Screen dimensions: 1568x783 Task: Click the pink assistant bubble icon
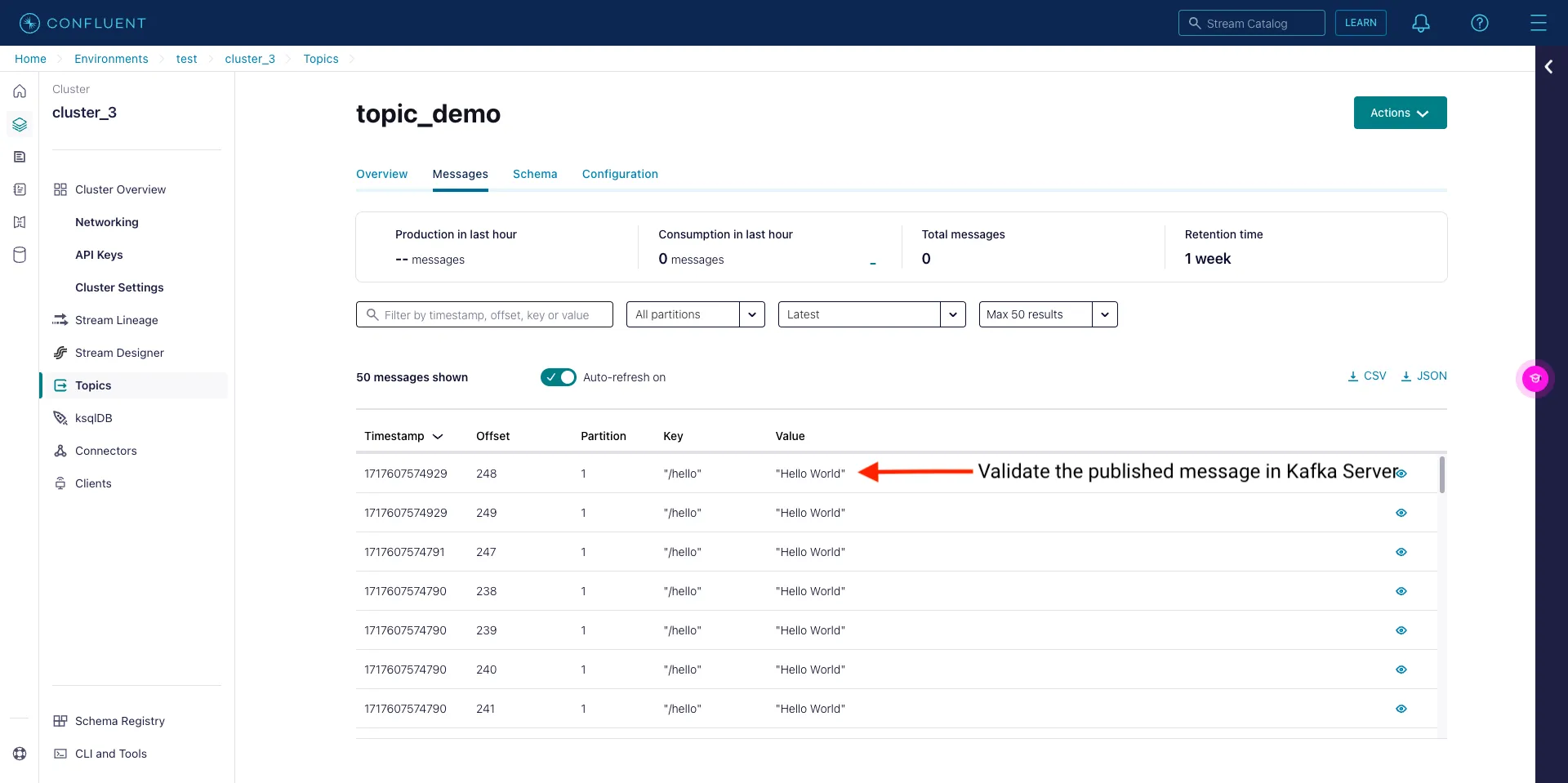click(x=1535, y=378)
